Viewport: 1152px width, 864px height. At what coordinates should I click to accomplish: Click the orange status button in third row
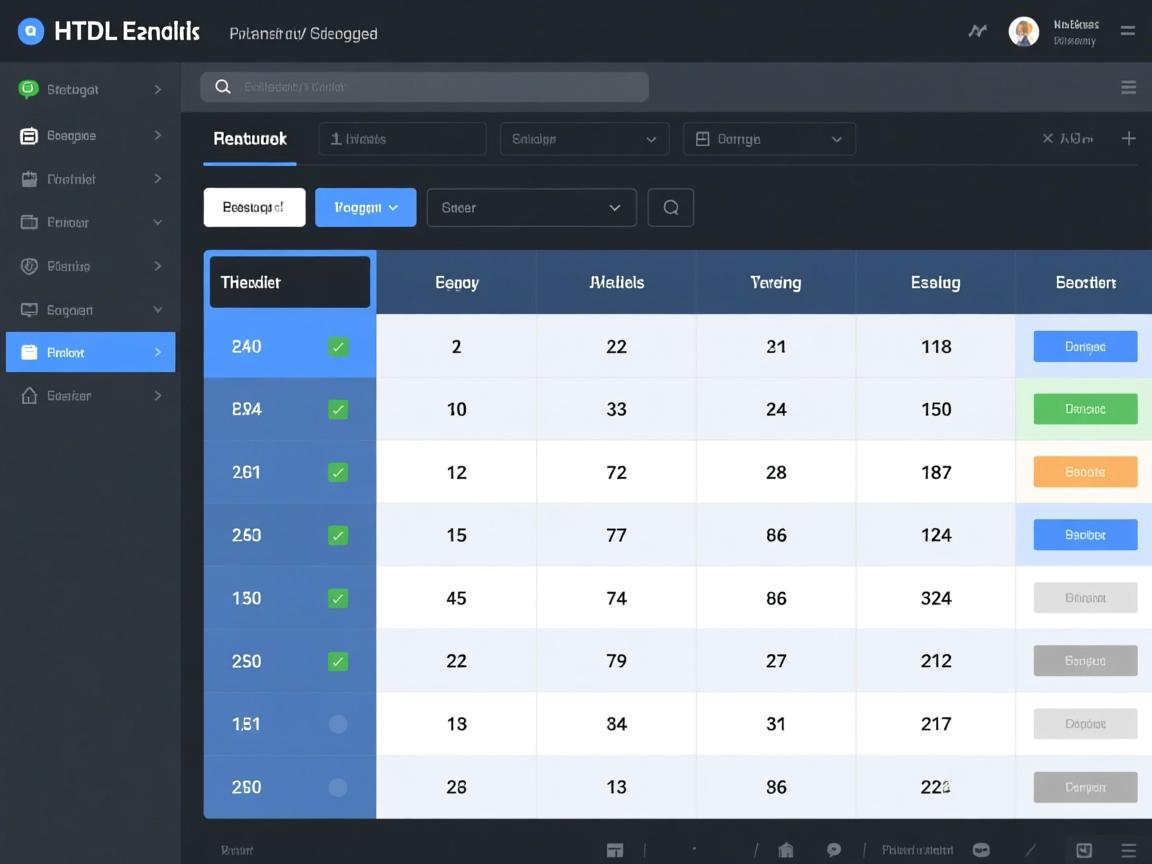click(1085, 472)
